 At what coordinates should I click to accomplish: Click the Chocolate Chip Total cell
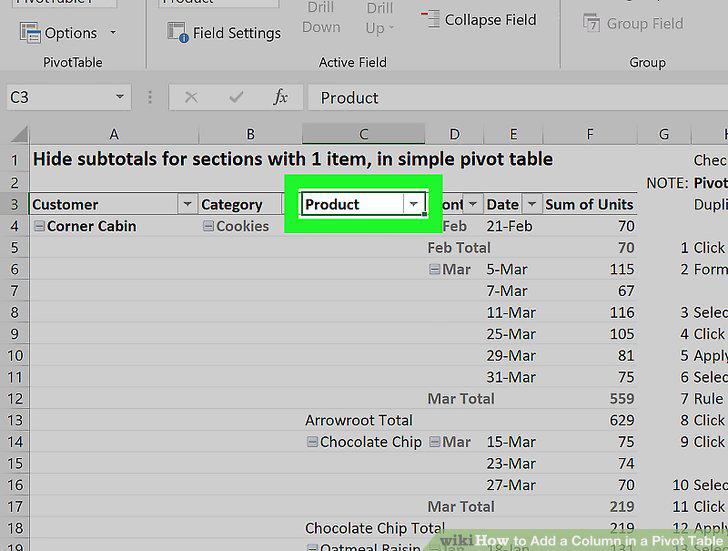click(374, 528)
